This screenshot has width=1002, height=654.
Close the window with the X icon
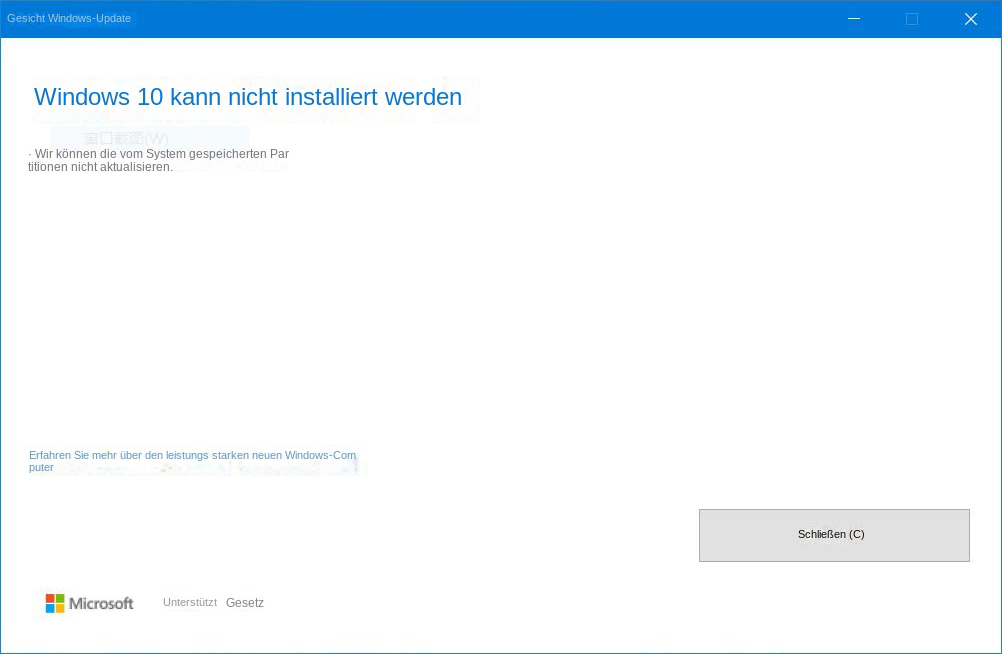tap(970, 19)
